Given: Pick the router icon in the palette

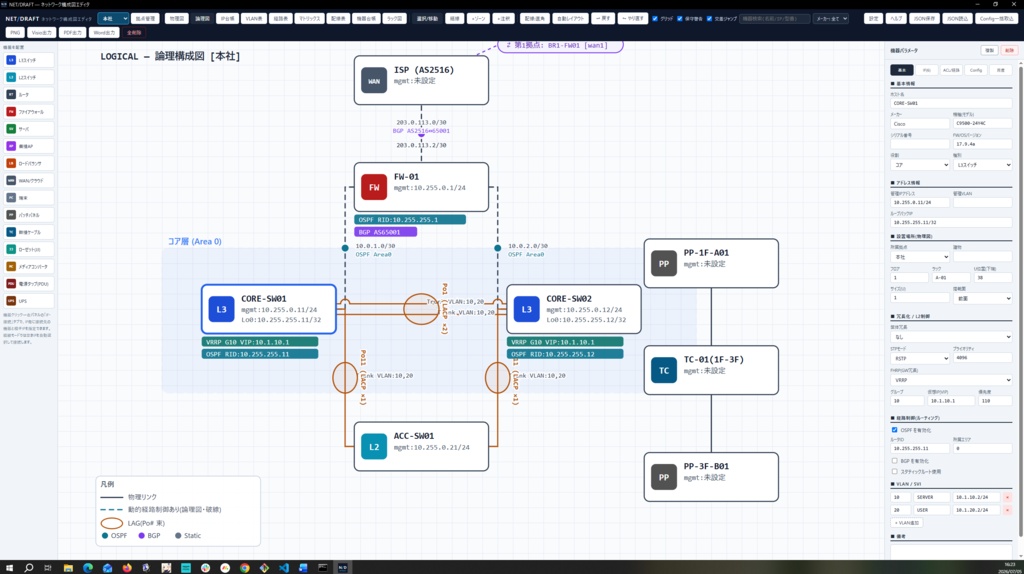Looking at the screenshot, I should pos(11,95).
